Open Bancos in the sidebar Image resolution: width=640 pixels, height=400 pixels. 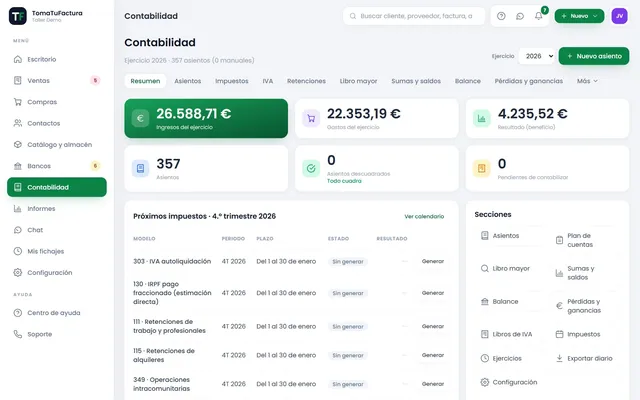[57, 166]
